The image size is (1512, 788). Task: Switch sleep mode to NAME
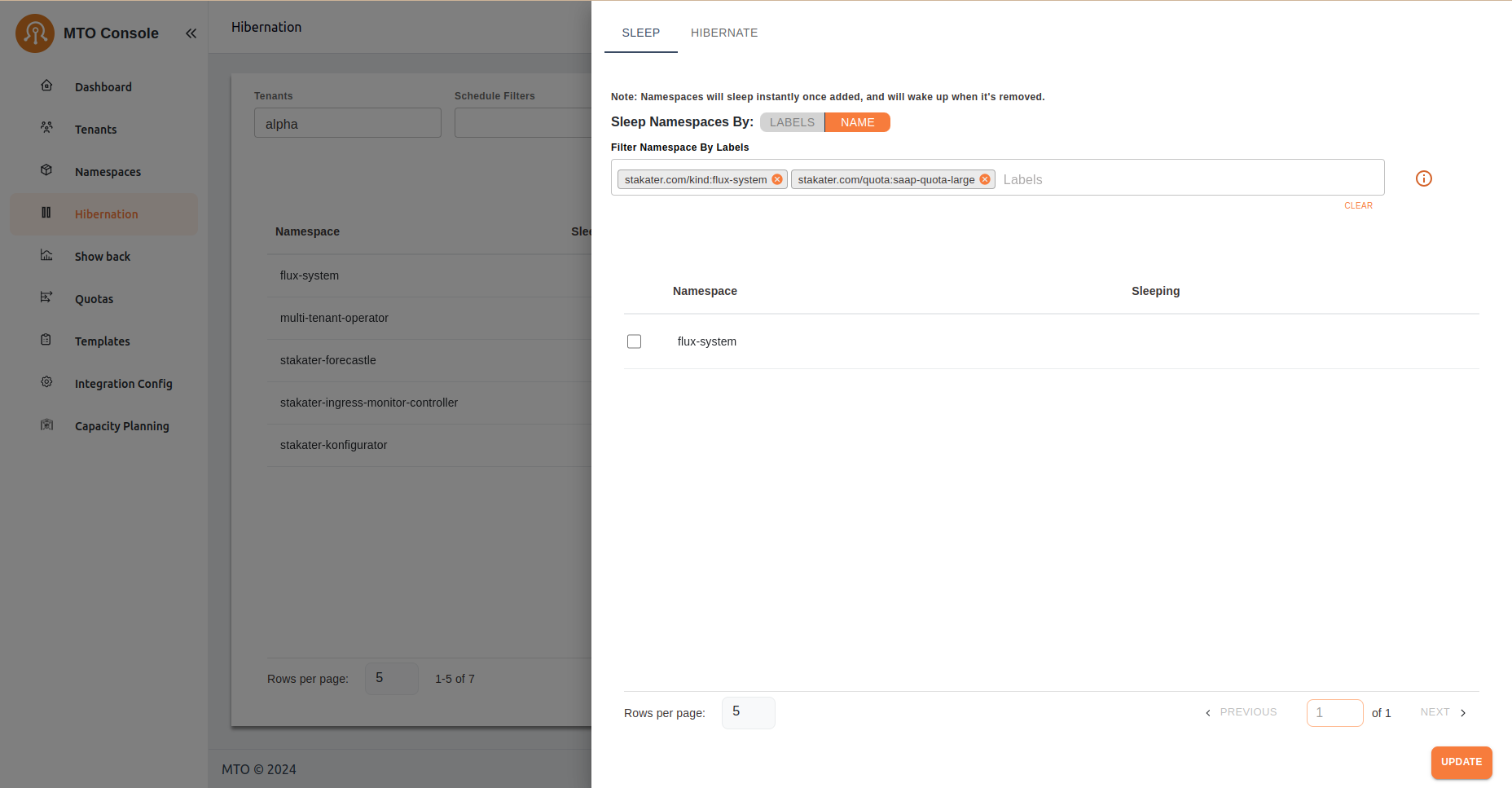point(857,122)
